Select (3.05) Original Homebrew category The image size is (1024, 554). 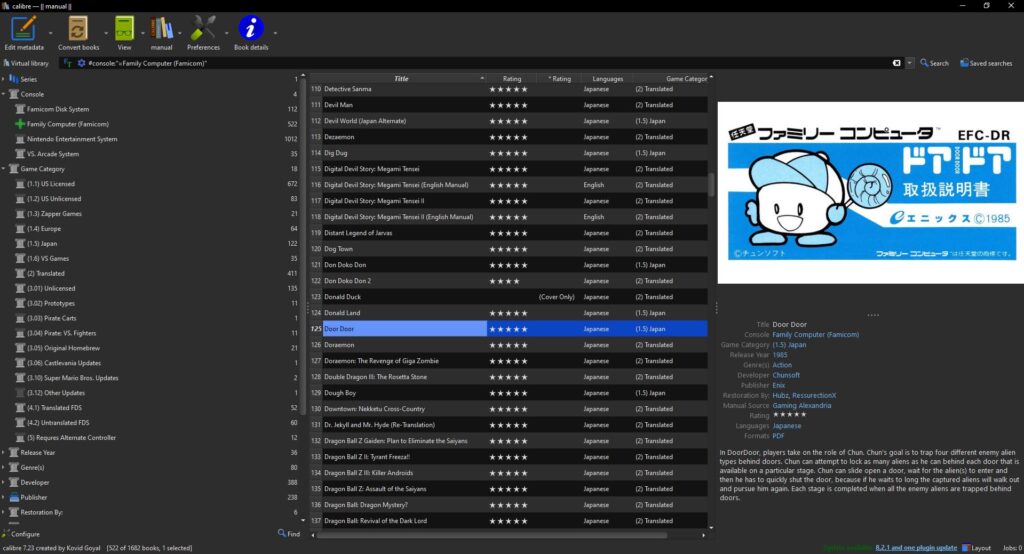(x=63, y=348)
